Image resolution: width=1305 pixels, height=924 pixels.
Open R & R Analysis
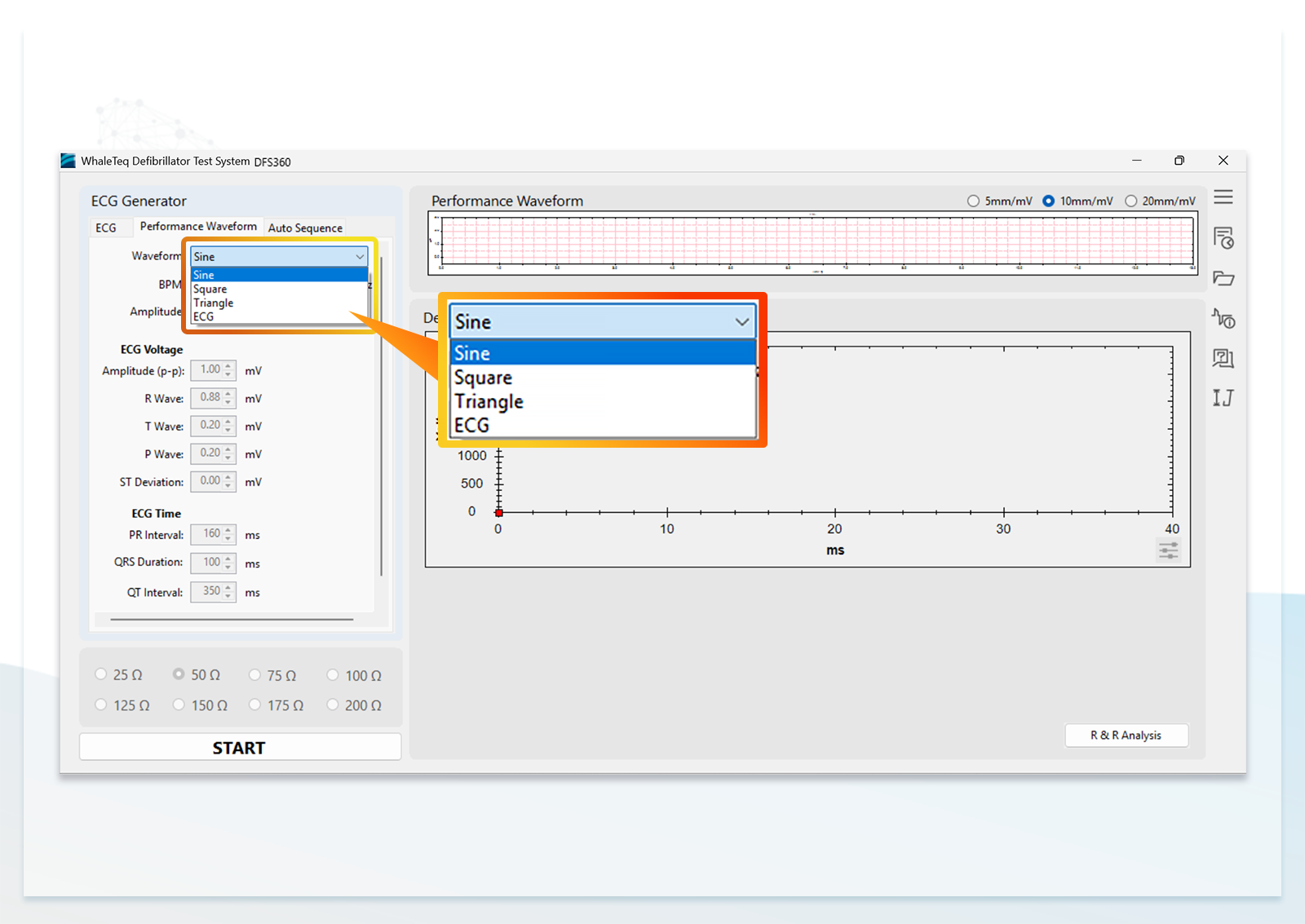tap(1126, 735)
